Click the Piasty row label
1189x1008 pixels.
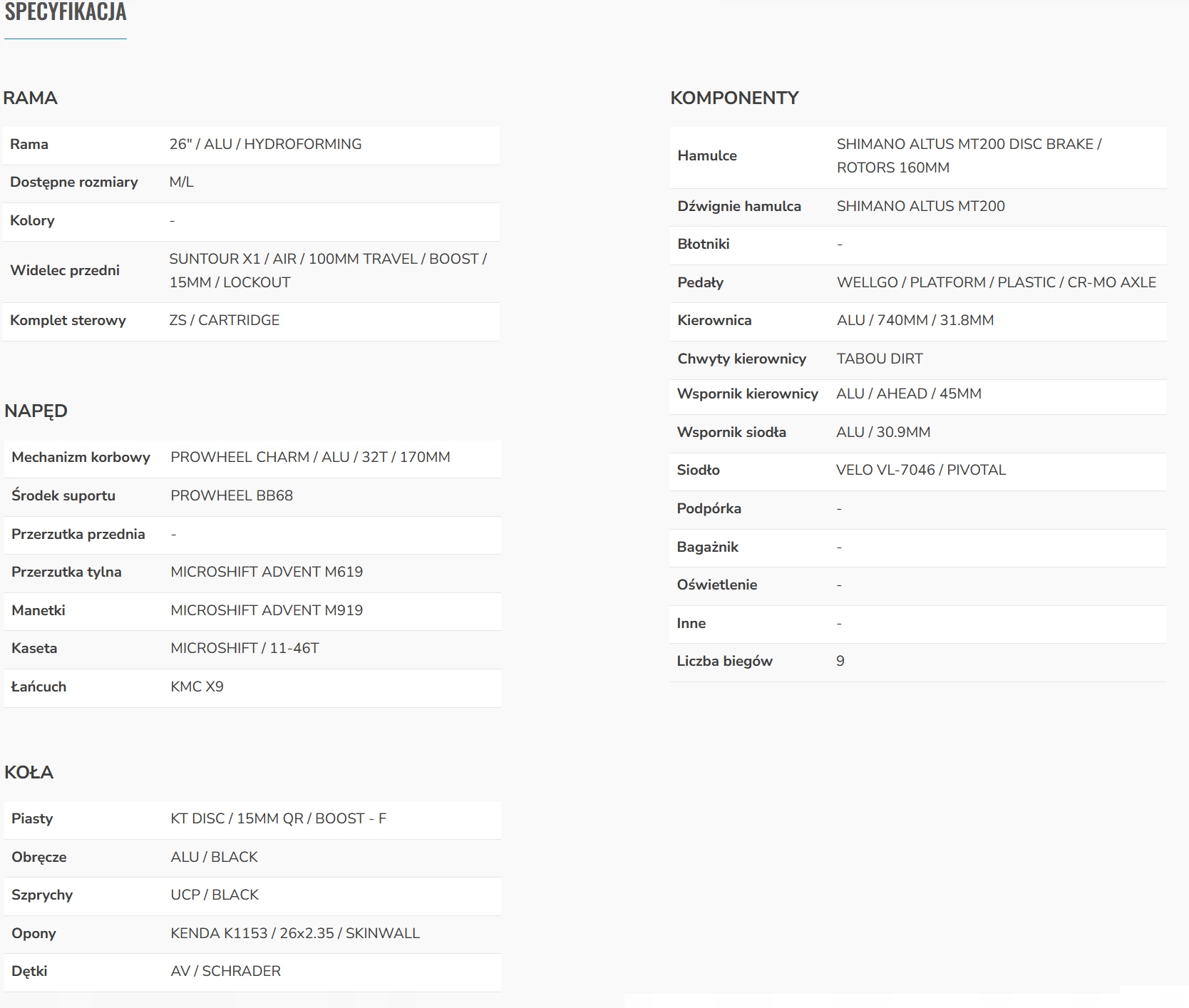point(32,818)
